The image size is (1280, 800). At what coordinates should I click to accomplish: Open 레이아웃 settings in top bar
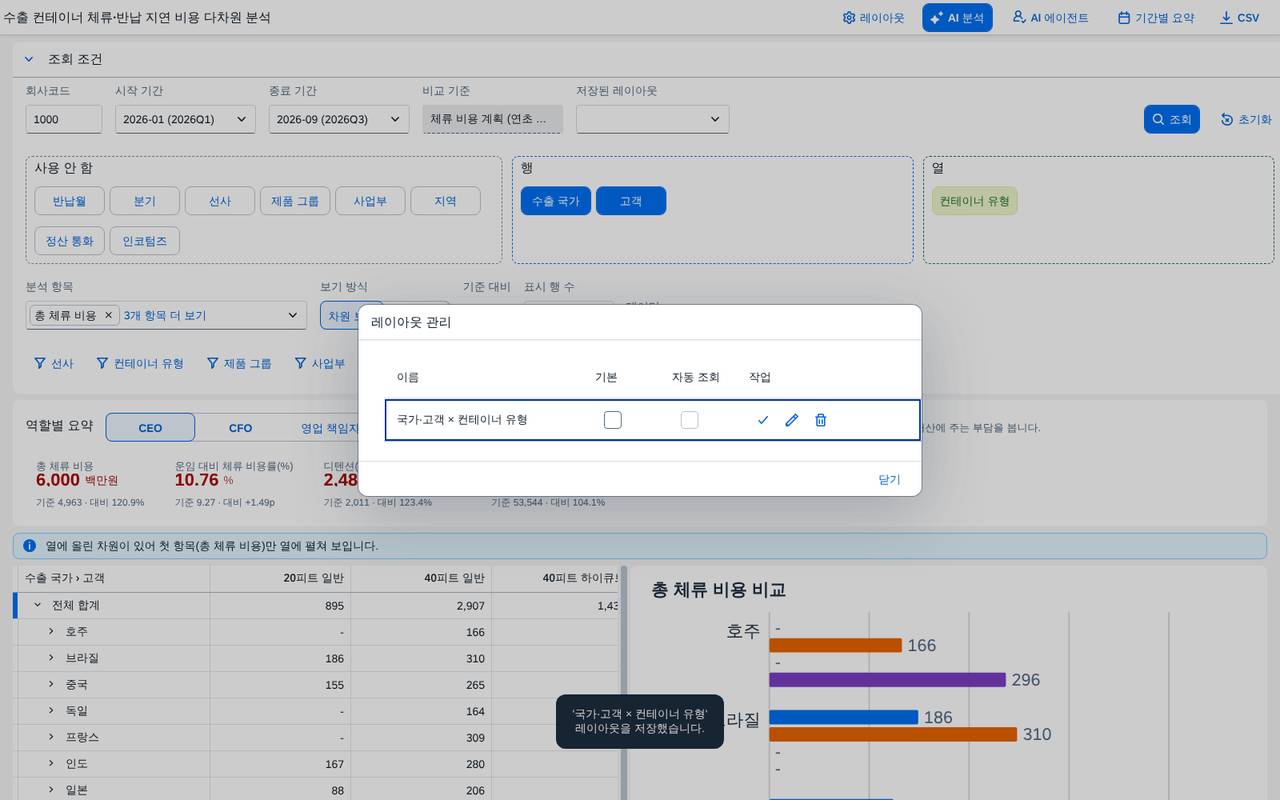click(x=874, y=18)
